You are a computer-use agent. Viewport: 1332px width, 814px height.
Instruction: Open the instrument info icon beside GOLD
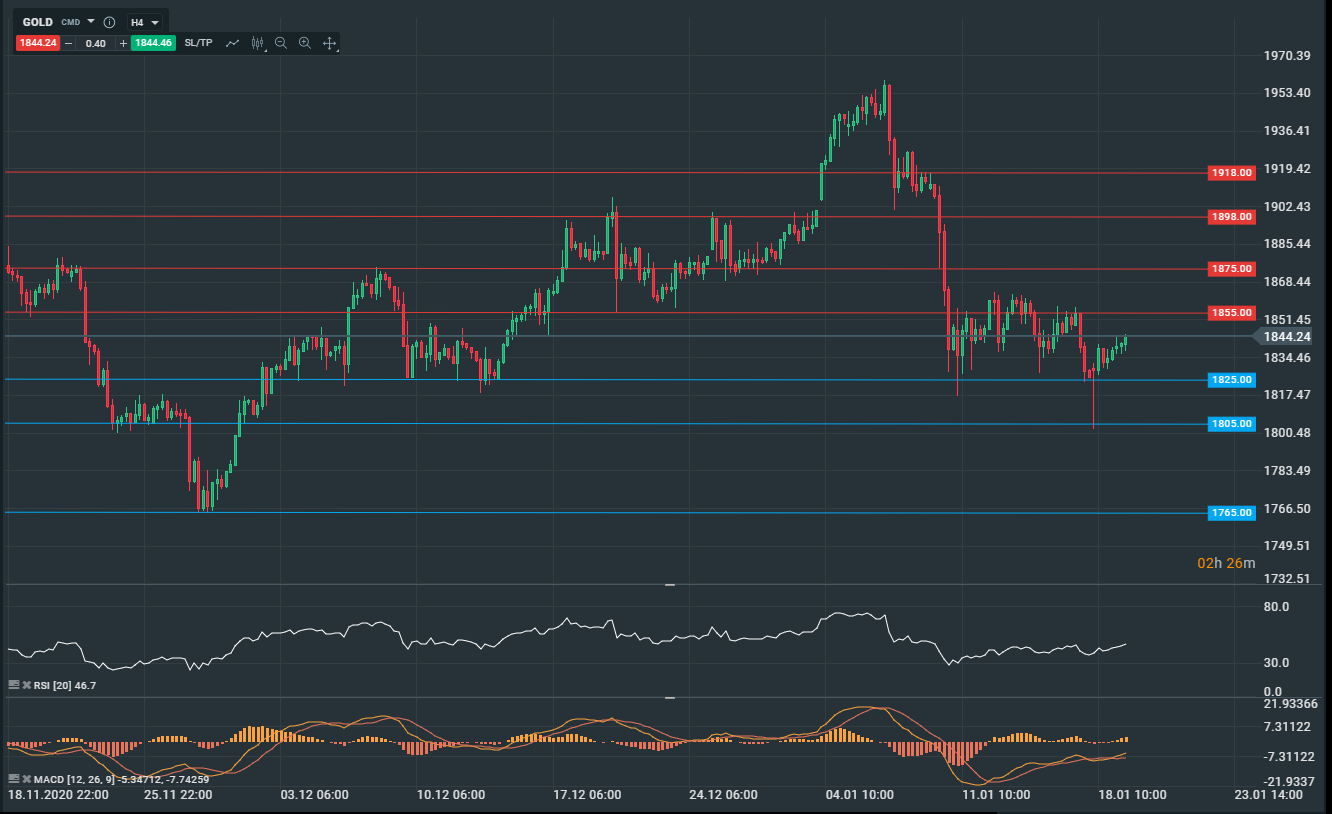[x=110, y=22]
